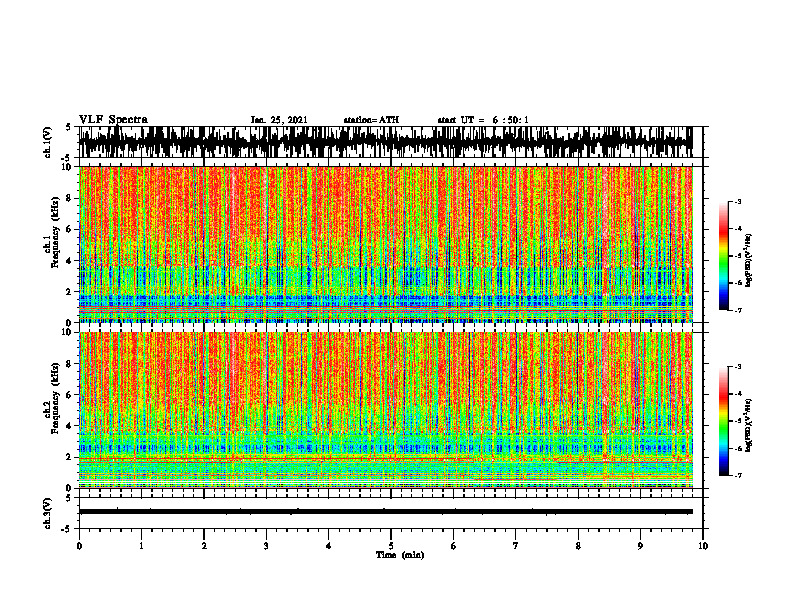Click the "ch.3(V)" axis label

tap(48, 513)
